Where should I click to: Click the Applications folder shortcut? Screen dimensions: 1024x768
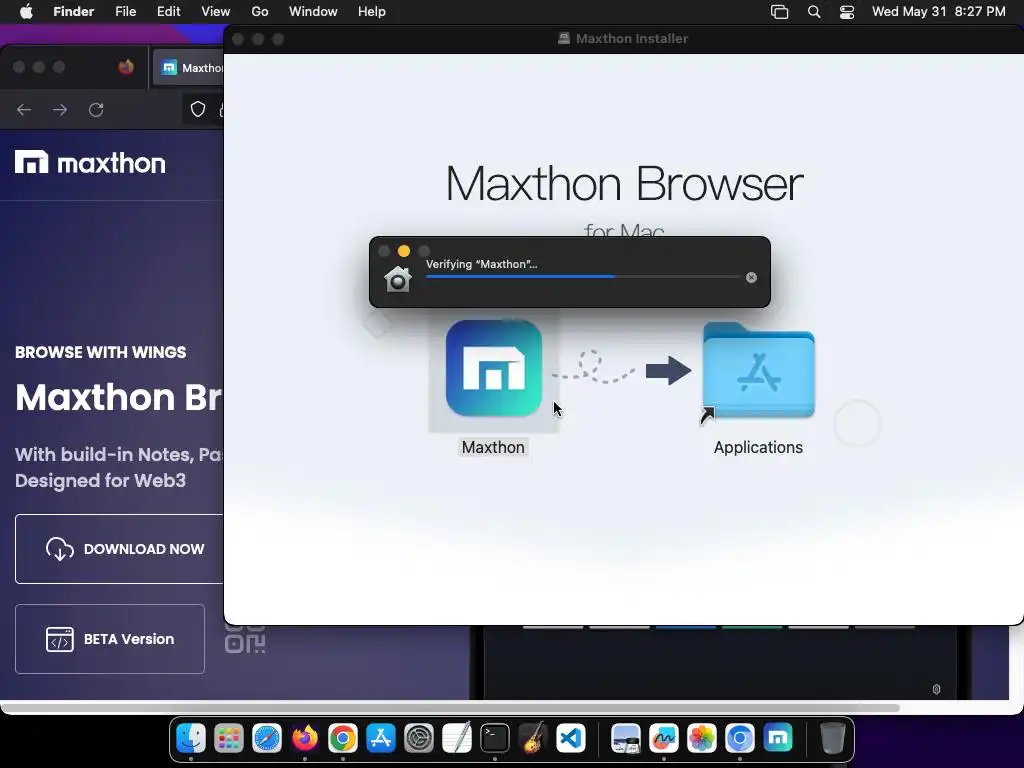click(759, 371)
